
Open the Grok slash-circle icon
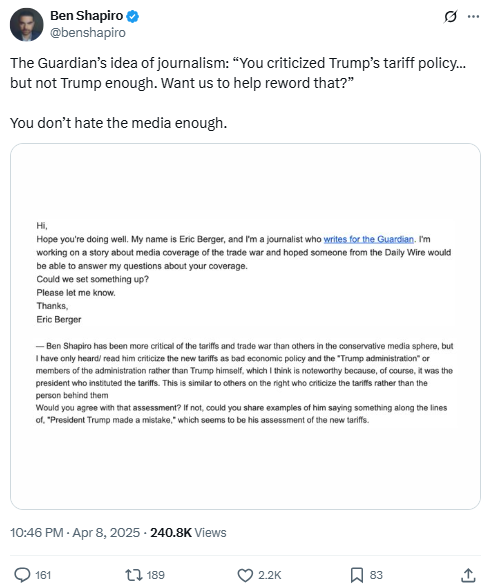tap(450, 16)
